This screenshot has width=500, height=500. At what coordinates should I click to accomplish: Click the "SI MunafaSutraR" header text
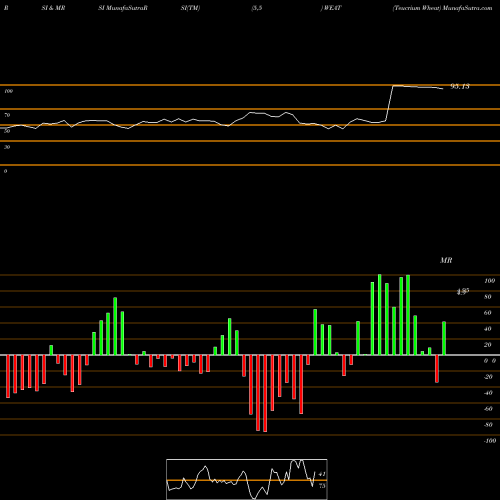pos(123,8)
